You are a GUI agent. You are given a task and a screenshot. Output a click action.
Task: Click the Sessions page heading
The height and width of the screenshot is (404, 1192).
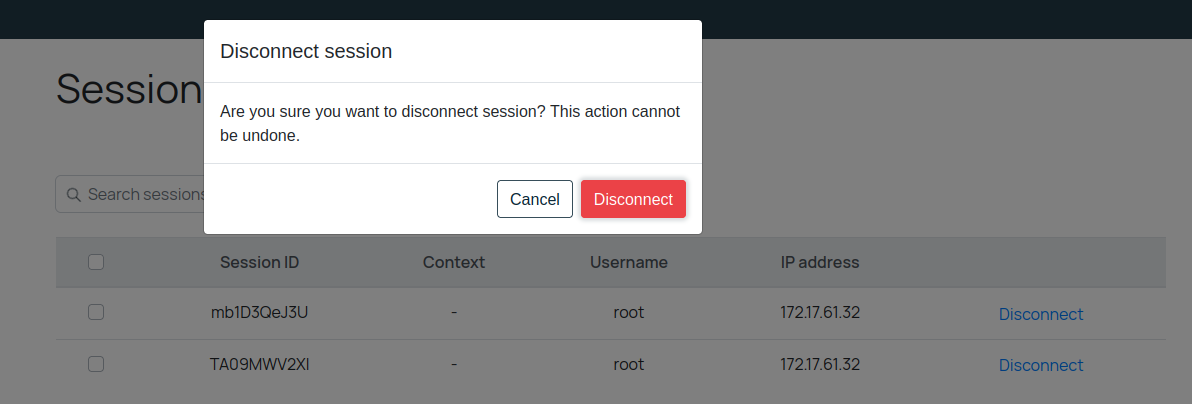pyautogui.click(x=130, y=90)
